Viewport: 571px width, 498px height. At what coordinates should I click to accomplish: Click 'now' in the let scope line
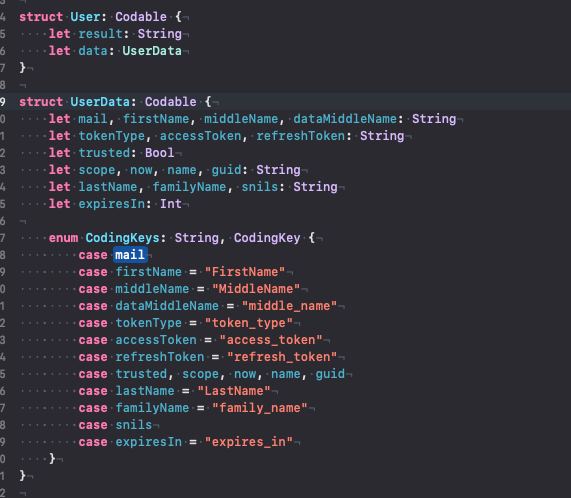141,170
